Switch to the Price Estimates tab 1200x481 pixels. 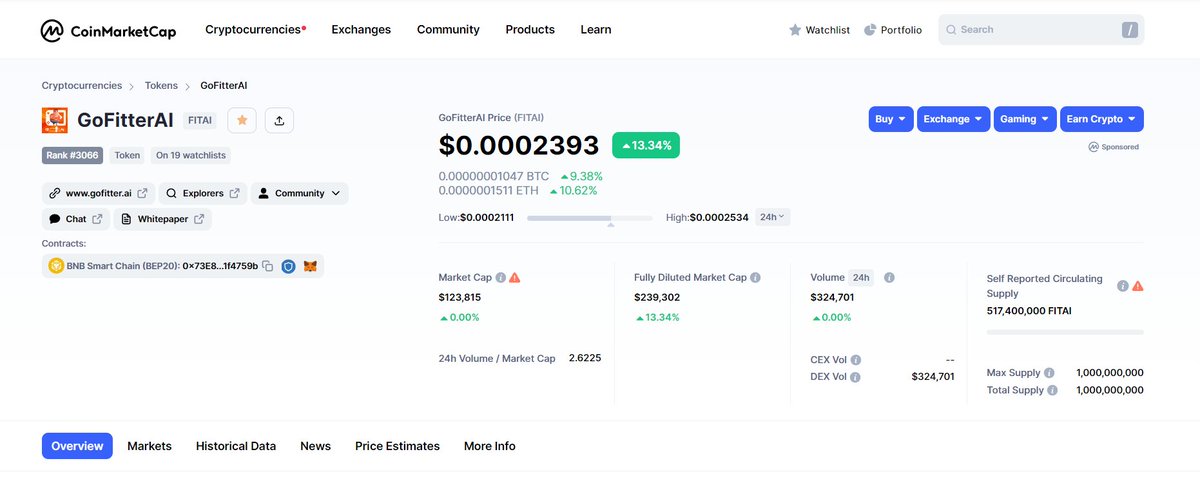click(x=397, y=446)
